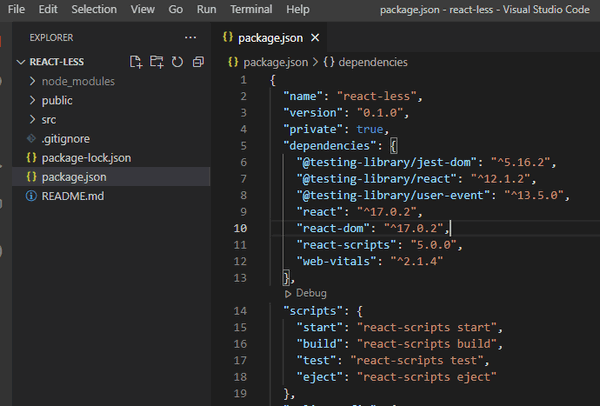This screenshot has height=406, width=600.
Task: Click package.json in the breadcrumb
Action: [x=276, y=62]
